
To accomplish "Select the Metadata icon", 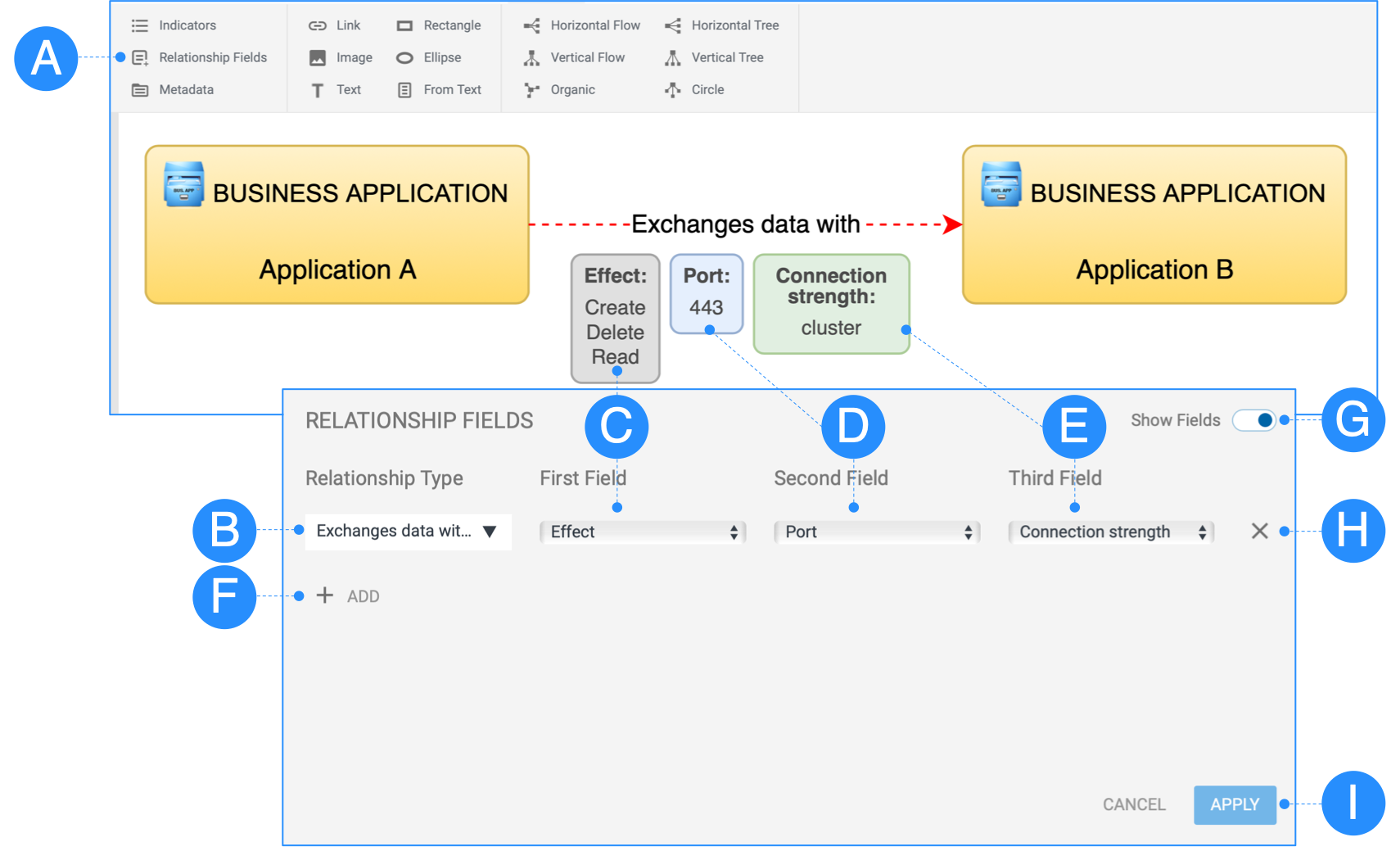I will (140, 89).
